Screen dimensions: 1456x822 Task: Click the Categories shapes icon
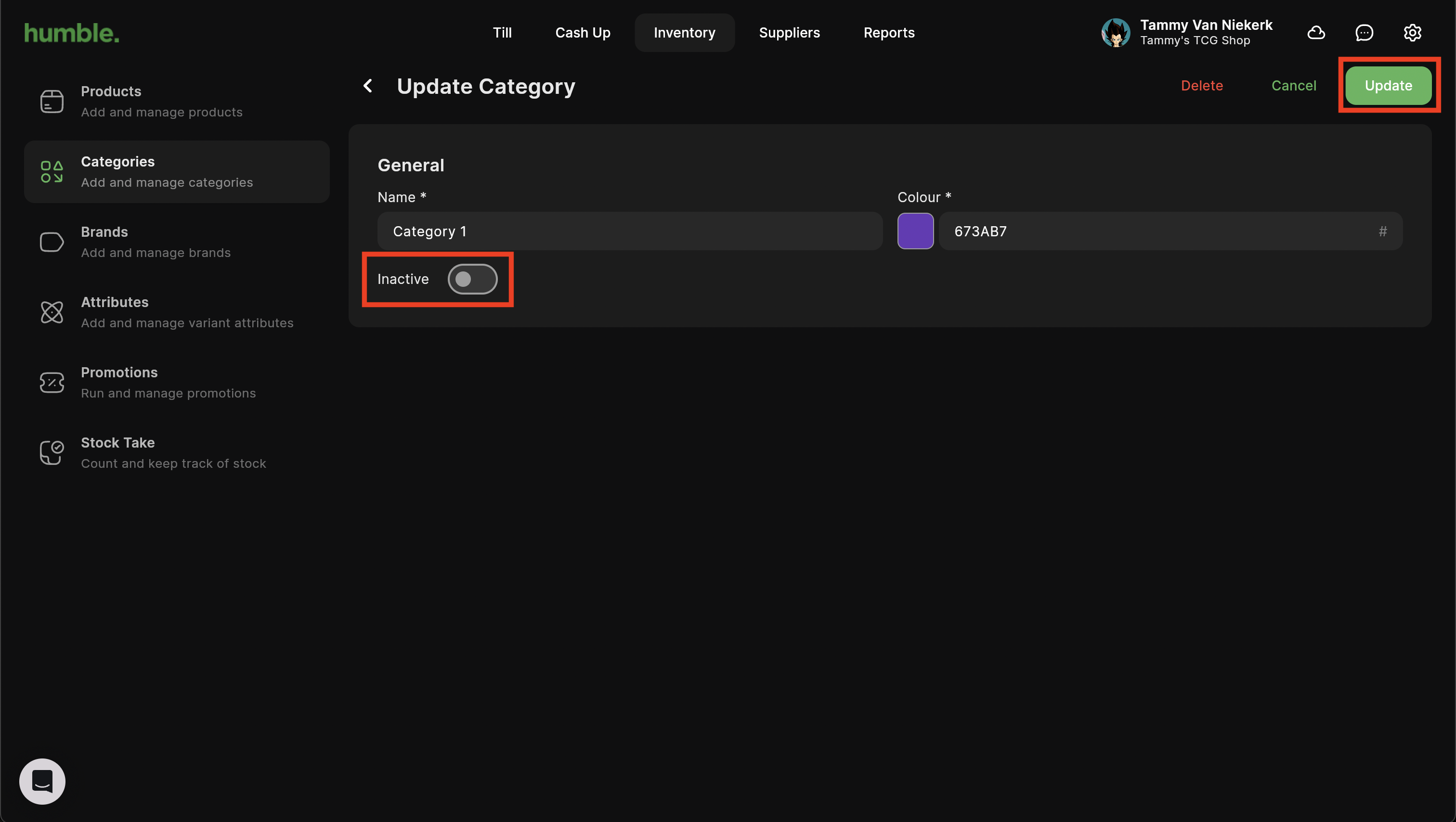tap(52, 172)
